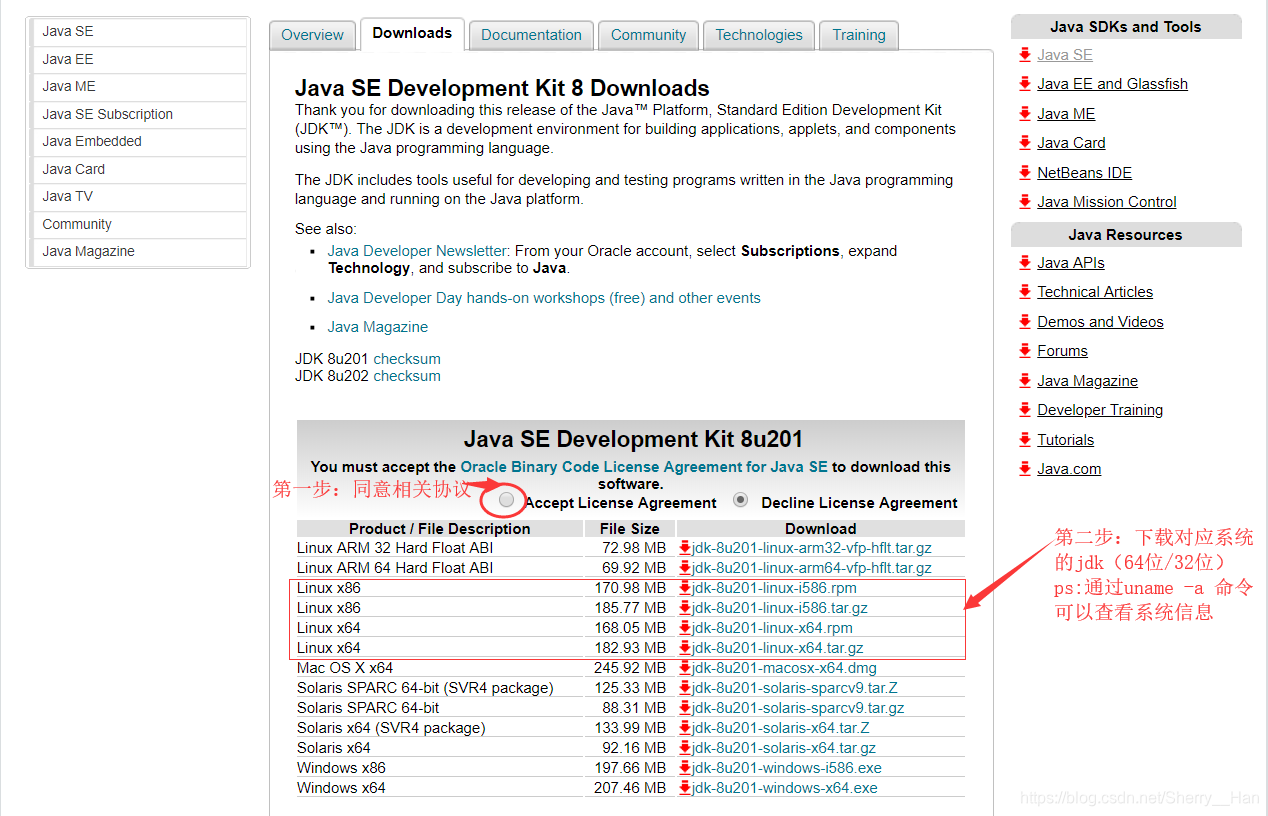This screenshot has height=816, width=1268.
Task: Click download arrow icon beside jdk-8u201-linux-arm32-vfp-hflt.tar.gz
Action: [x=685, y=548]
